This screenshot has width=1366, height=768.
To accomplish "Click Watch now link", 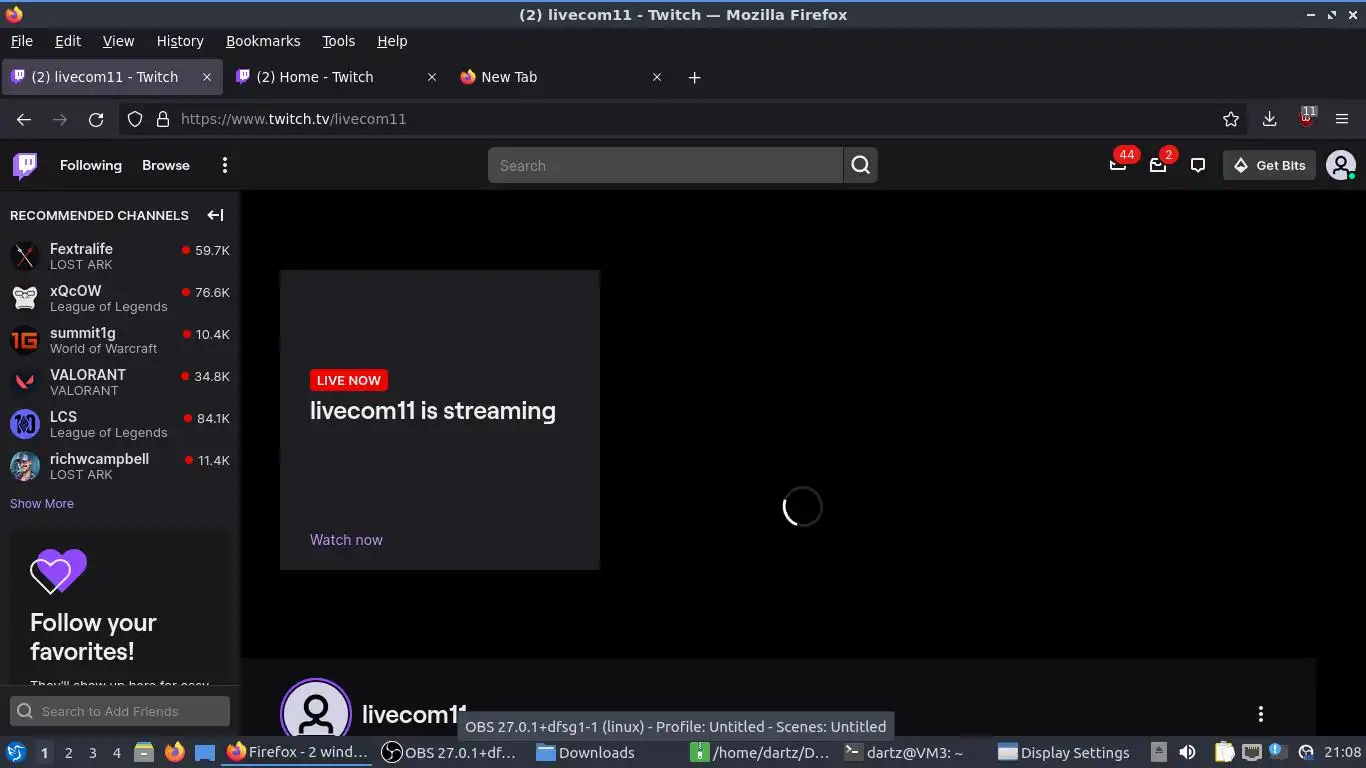I will pos(346,540).
